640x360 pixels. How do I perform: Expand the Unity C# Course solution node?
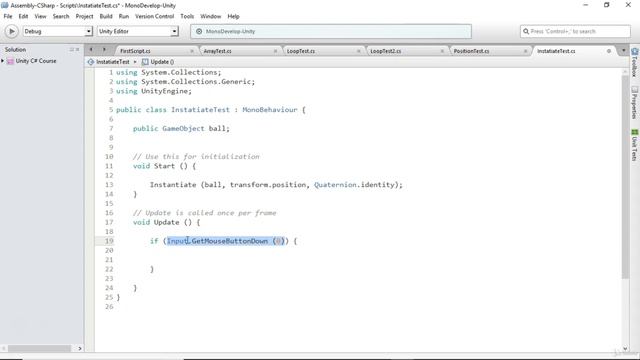[x=3, y=61]
